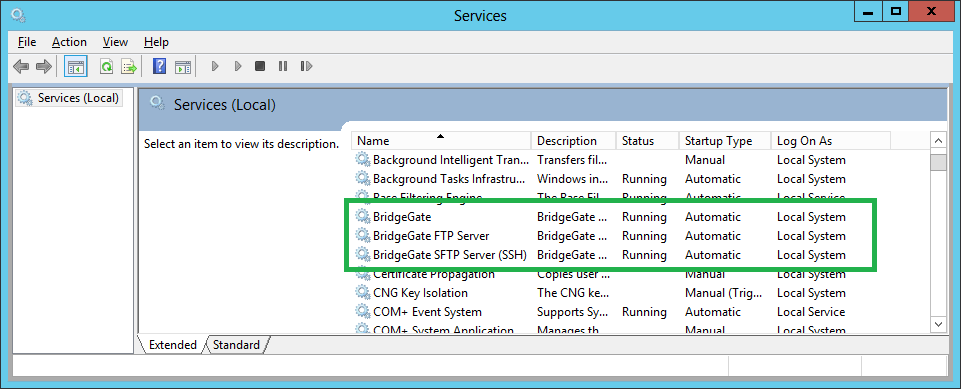Close the Services window
The image size is (961, 389).
click(932, 12)
